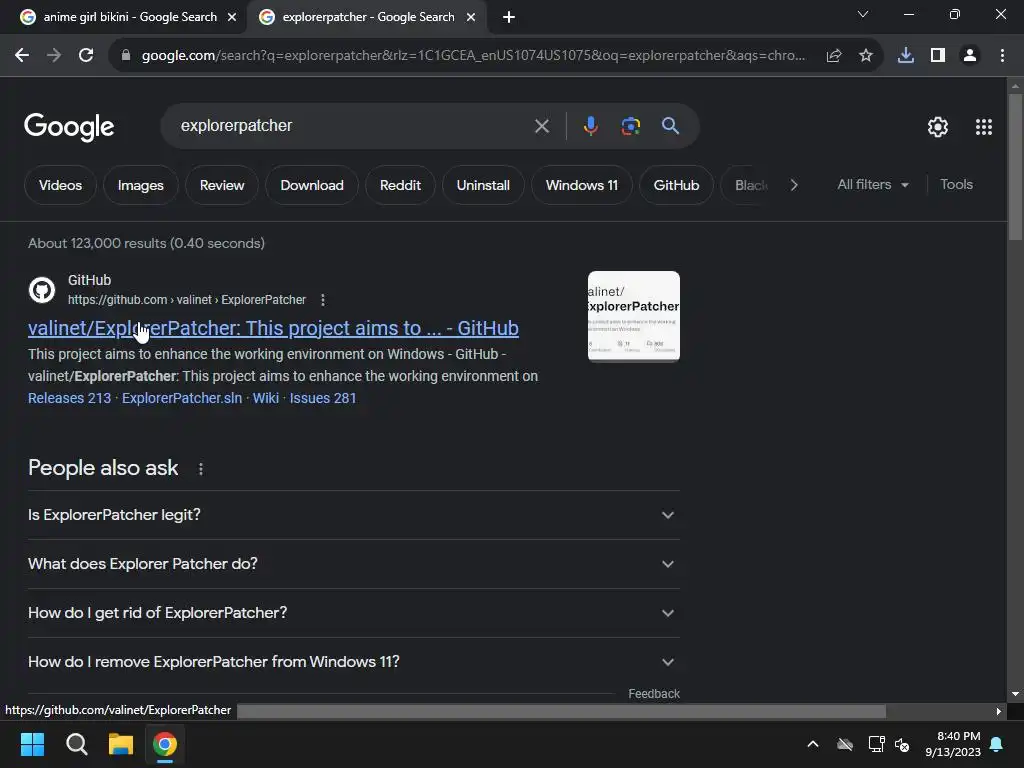Viewport: 1024px width, 768px height.
Task: Click the explorerpatcher search input field
Action: click(x=353, y=126)
